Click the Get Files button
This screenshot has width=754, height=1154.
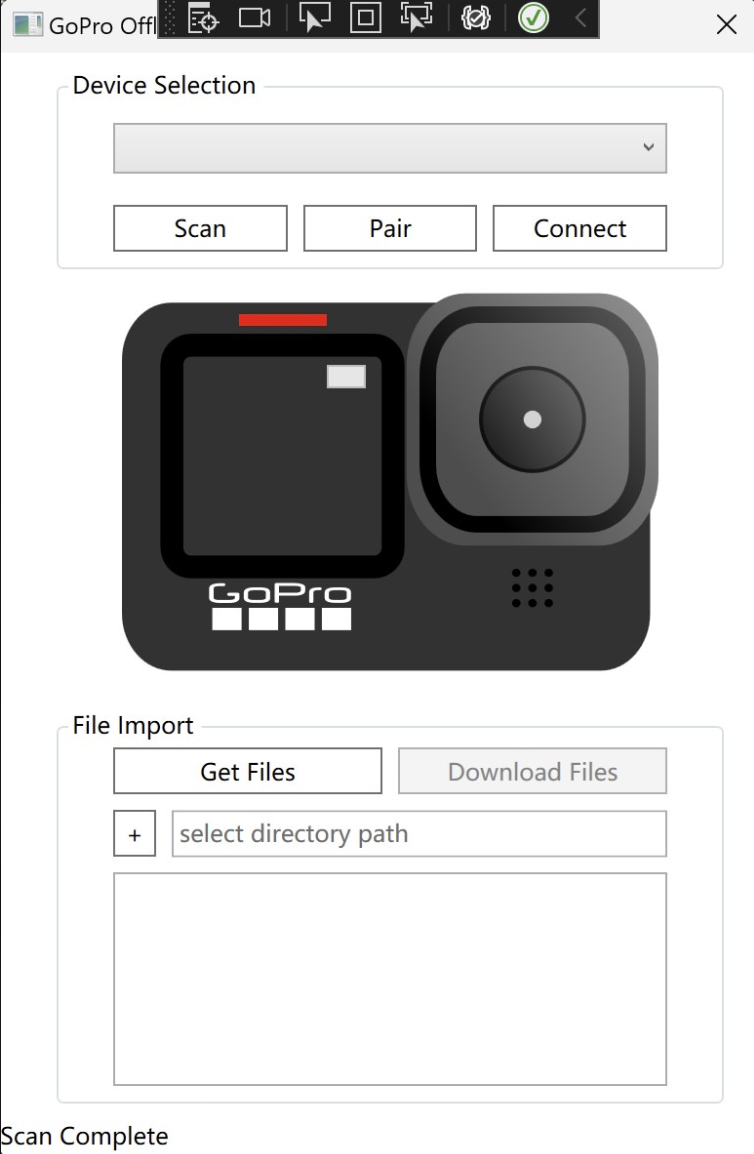coord(247,771)
